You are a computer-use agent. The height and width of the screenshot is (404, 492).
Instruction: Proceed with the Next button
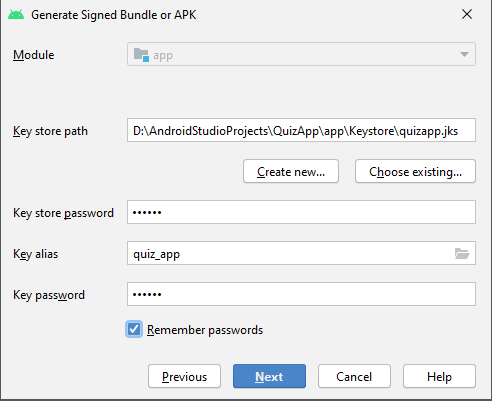[x=269, y=376]
